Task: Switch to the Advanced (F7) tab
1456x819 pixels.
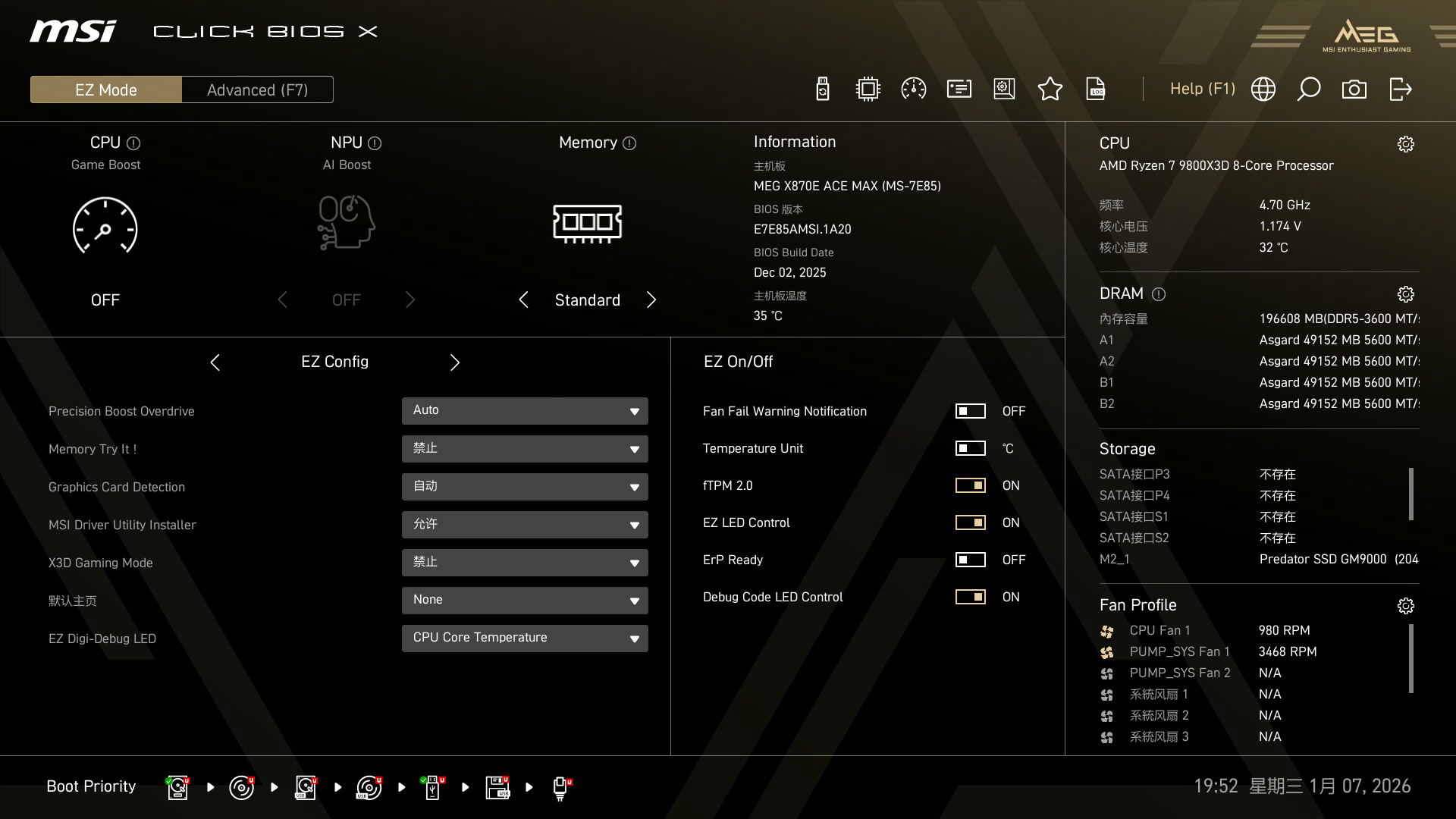Action: 257,90
